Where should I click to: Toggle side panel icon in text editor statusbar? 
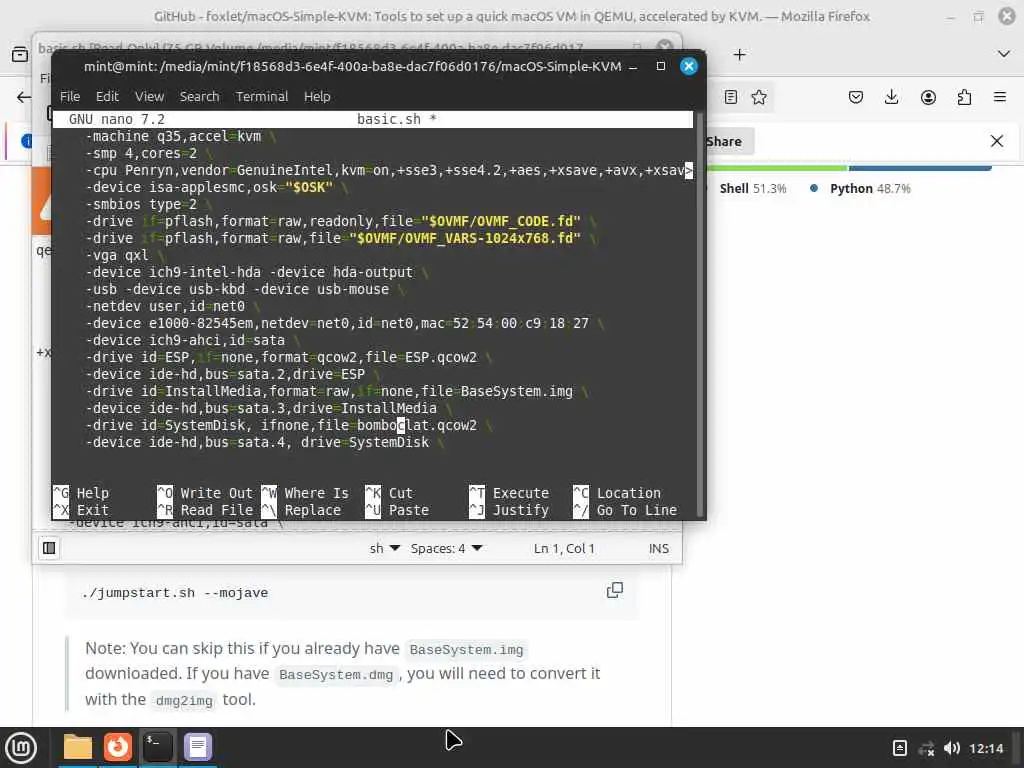[49, 548]
